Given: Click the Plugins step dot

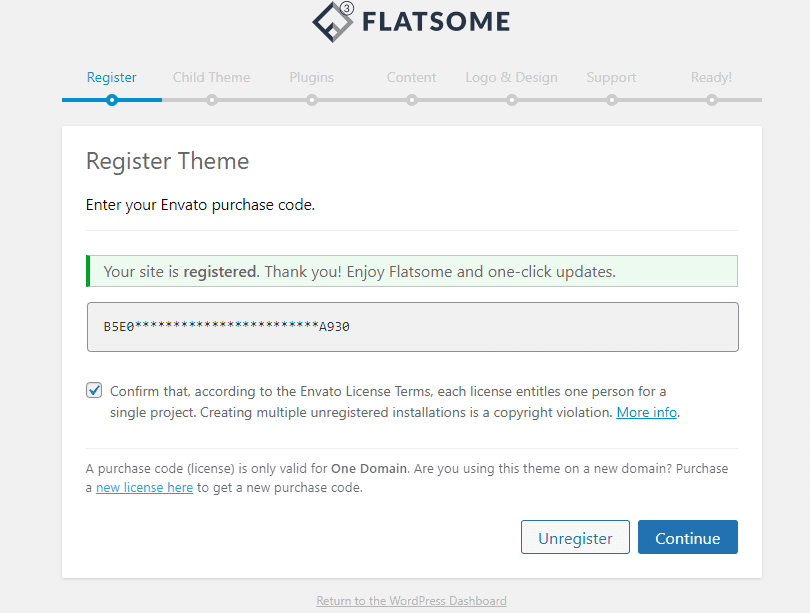Looking at the screenshot, I should click(311, 99).
